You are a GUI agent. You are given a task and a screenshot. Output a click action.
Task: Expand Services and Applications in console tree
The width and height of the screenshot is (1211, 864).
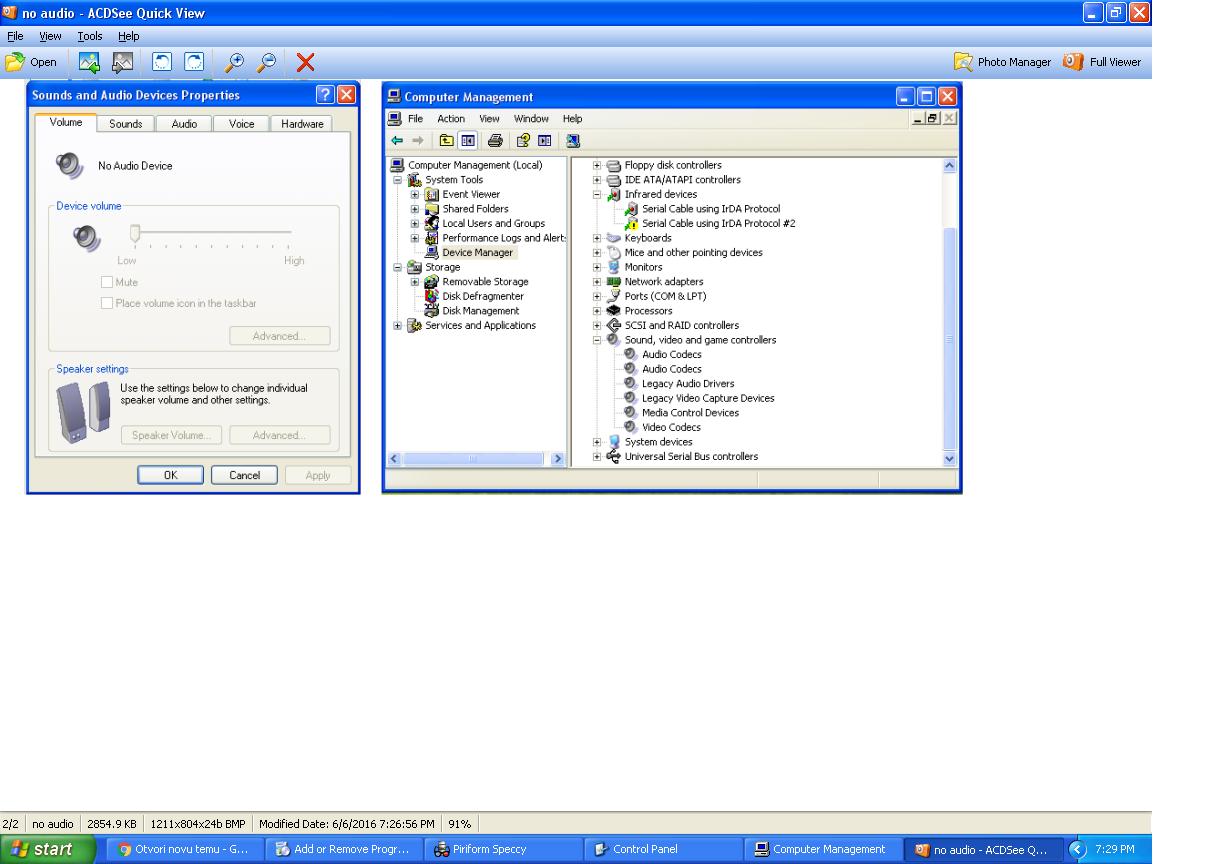coord(397,326)
